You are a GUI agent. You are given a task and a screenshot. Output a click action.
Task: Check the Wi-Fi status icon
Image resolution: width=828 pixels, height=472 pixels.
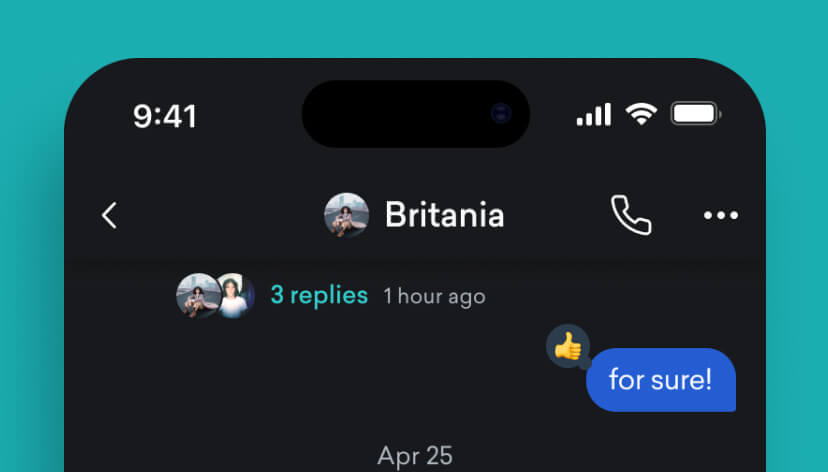(x=641, y=114)
